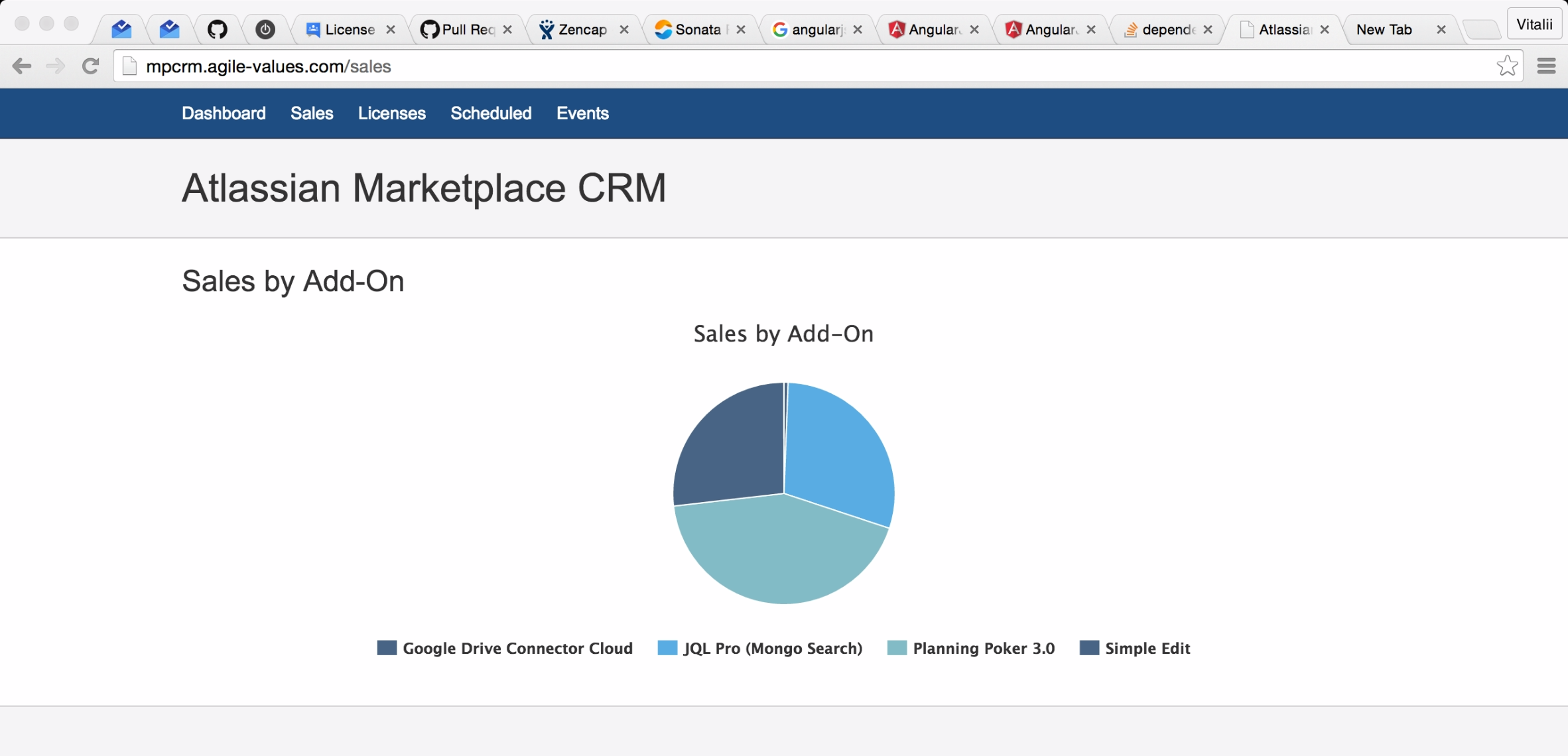This screenshot has width=1568, height=756.
Task: Open the second pinned mail tab
Action: pos(169,29)
